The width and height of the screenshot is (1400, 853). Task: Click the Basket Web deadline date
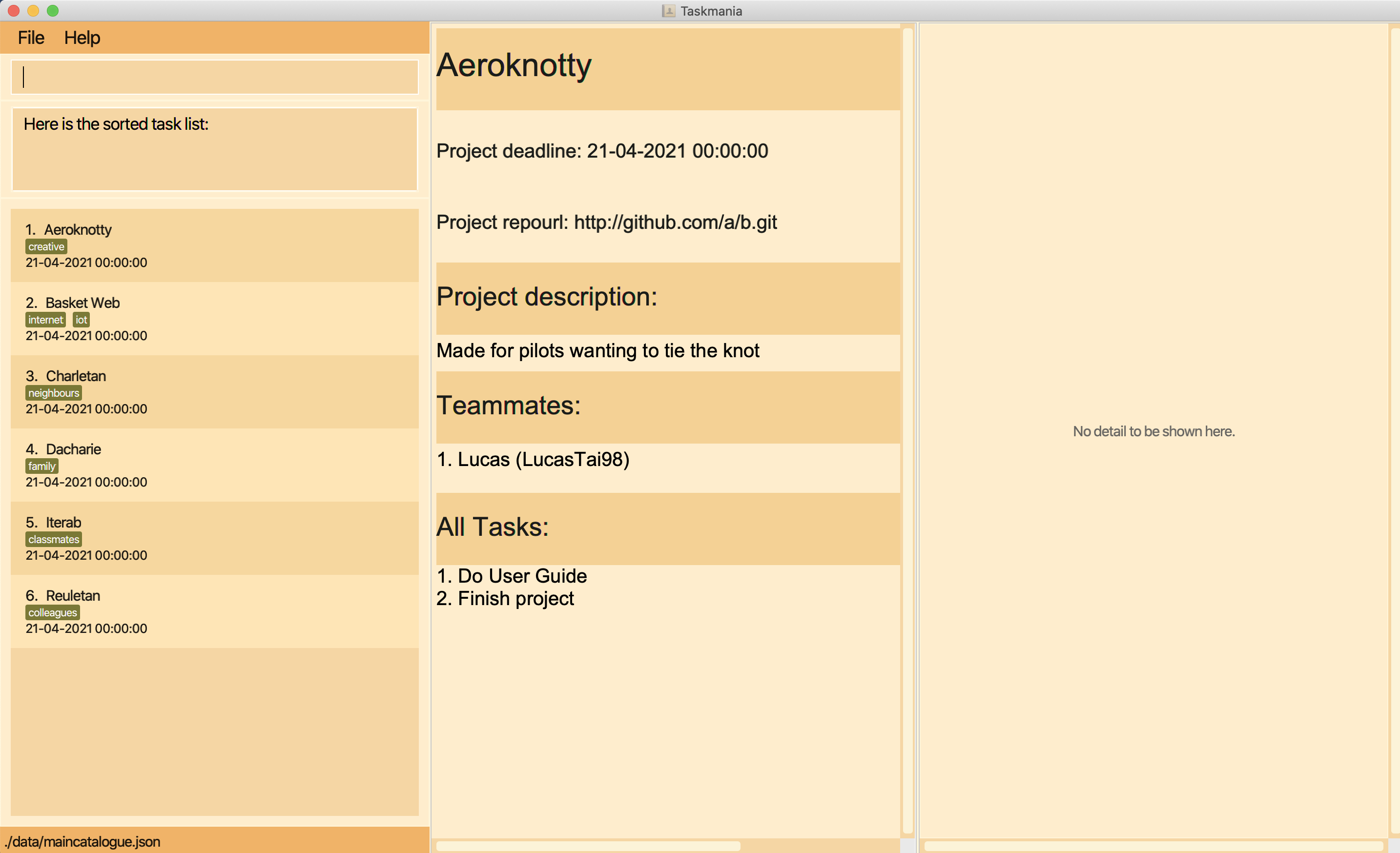point(86,336)
